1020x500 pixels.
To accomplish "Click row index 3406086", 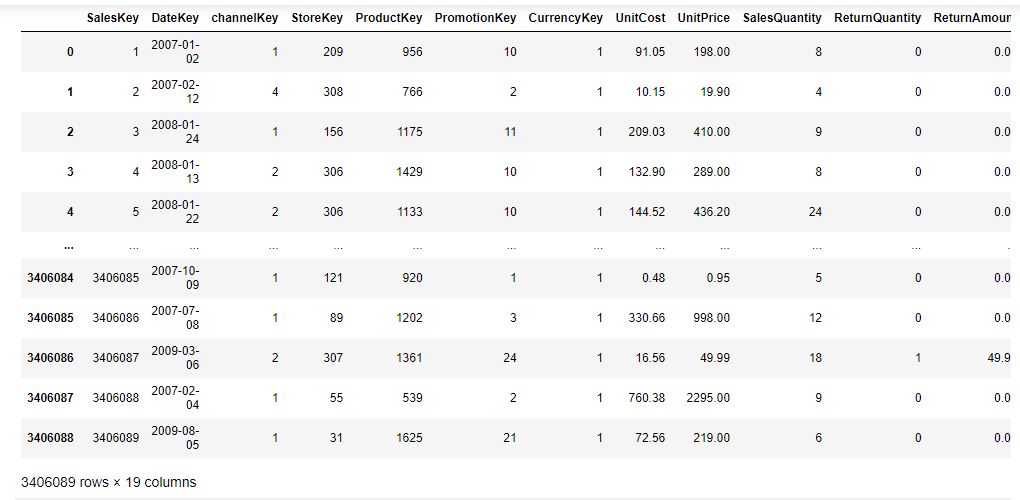I will 50,358.
